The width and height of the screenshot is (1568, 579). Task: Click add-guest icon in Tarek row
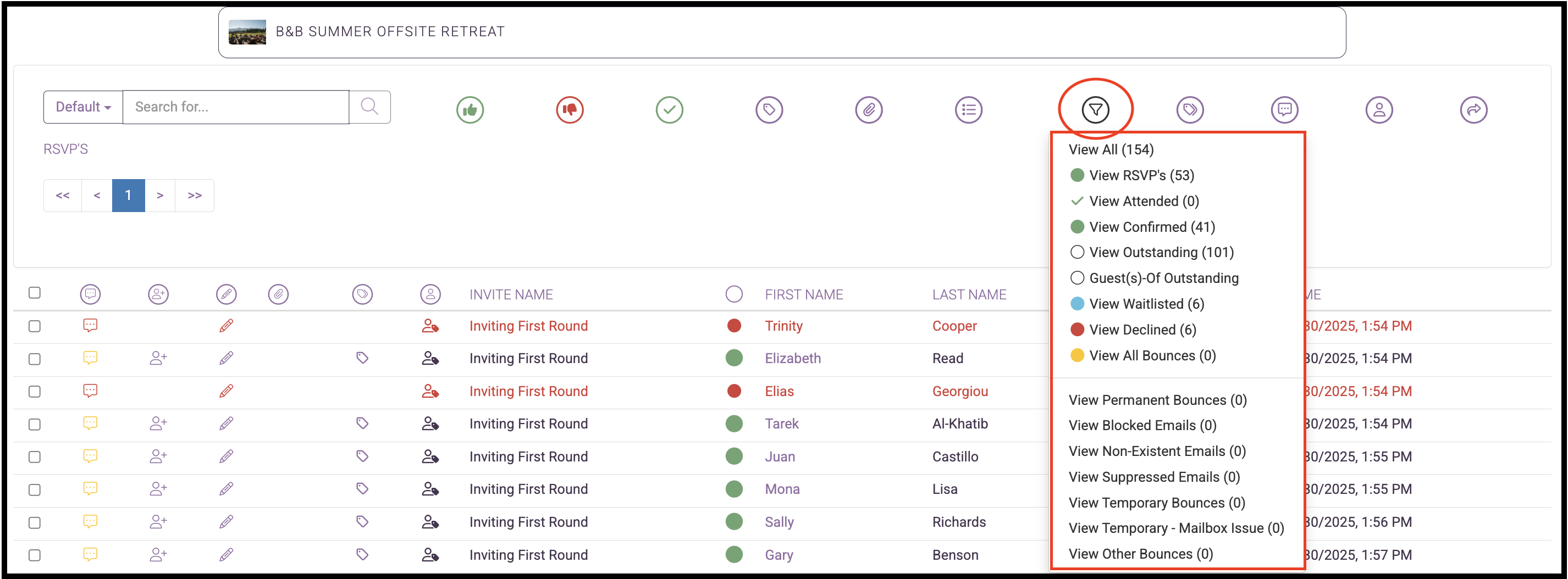point(158,424)
